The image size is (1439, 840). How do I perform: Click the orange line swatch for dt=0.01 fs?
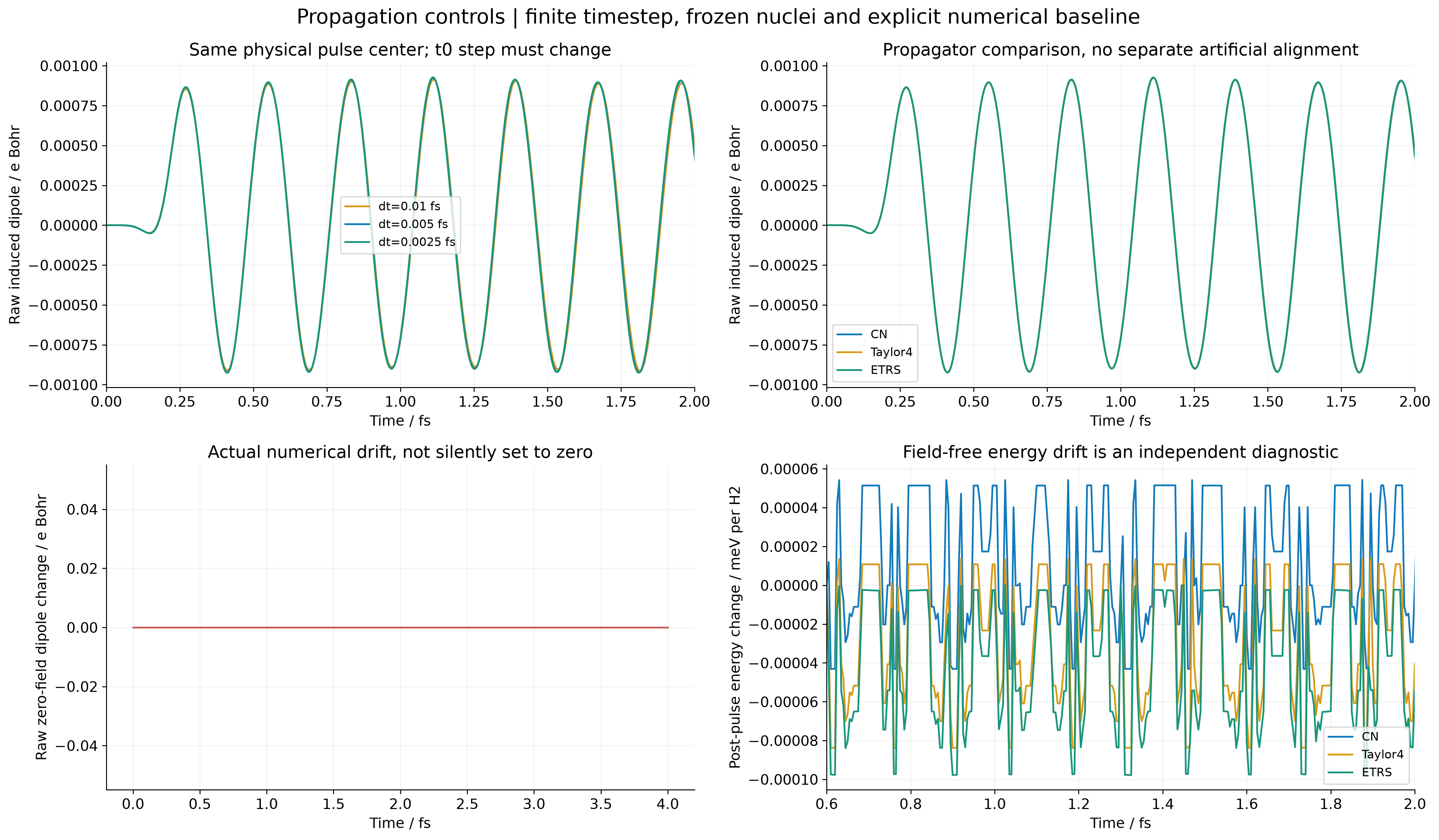(358, 207)
